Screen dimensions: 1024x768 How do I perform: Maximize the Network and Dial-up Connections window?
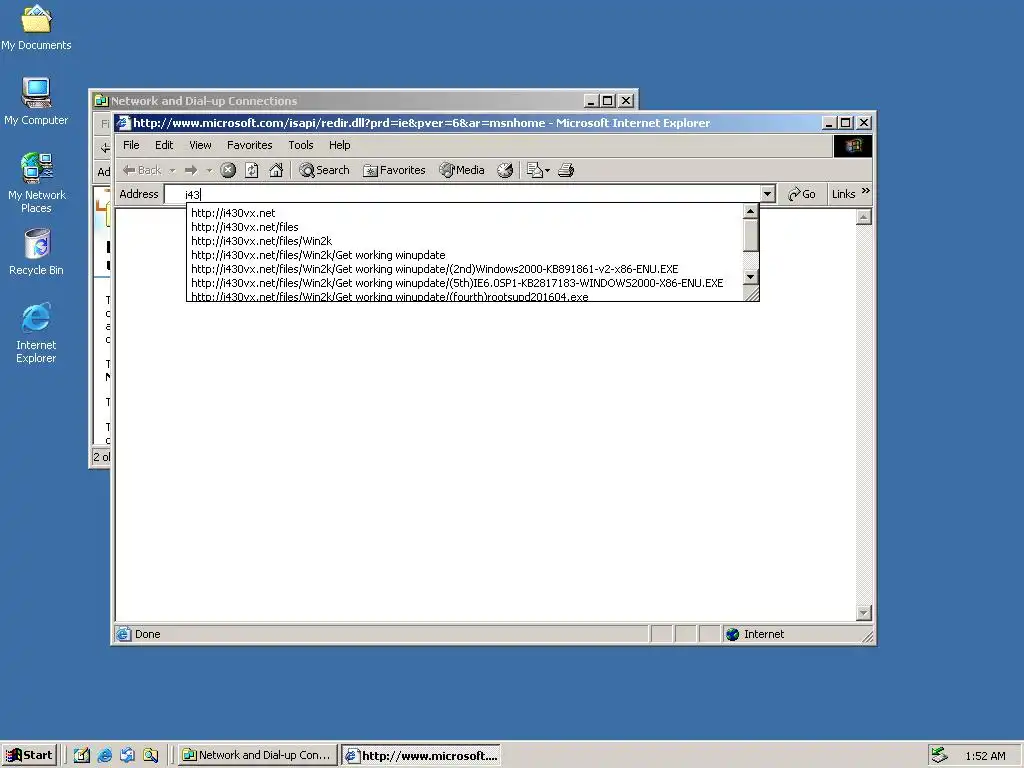pos(607,101)
